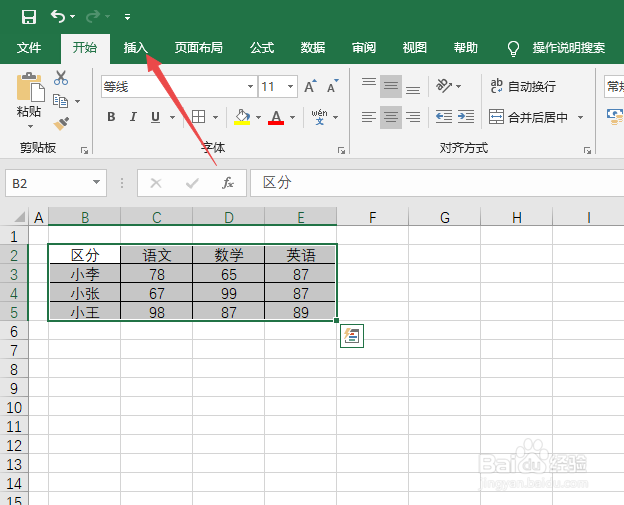624x505 pixels.
Task: Open the 帮助 tab
Action: click(466, 48)
